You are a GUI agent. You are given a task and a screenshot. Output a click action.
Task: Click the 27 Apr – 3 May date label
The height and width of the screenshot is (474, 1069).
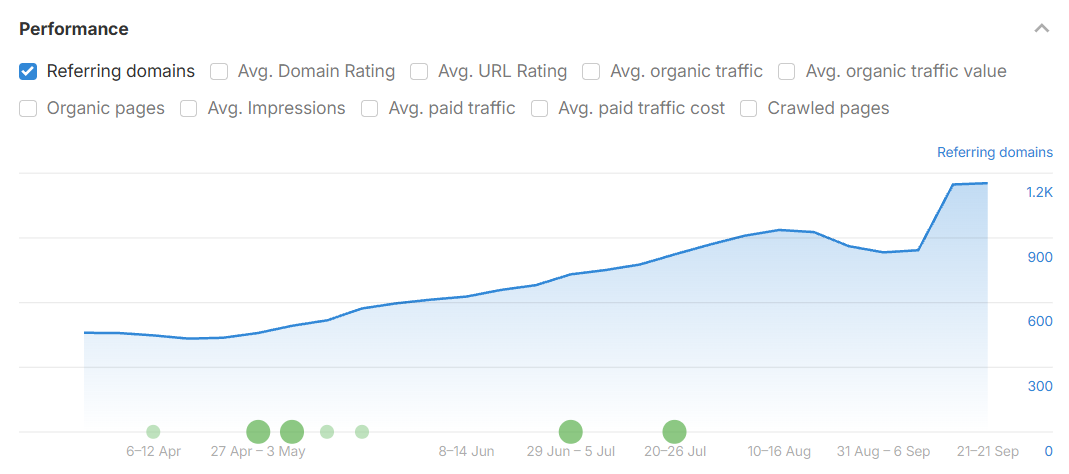pos(258,451)
